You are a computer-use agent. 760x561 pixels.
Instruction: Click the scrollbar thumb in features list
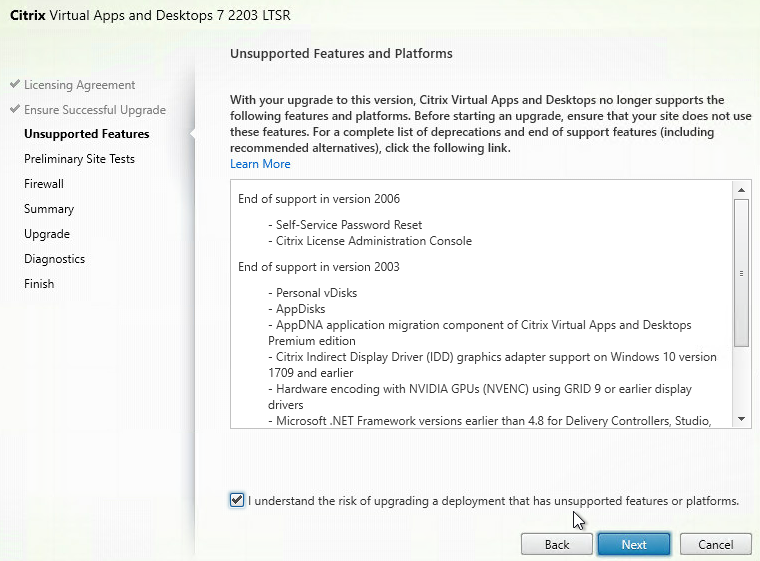(x=741, y=273)
